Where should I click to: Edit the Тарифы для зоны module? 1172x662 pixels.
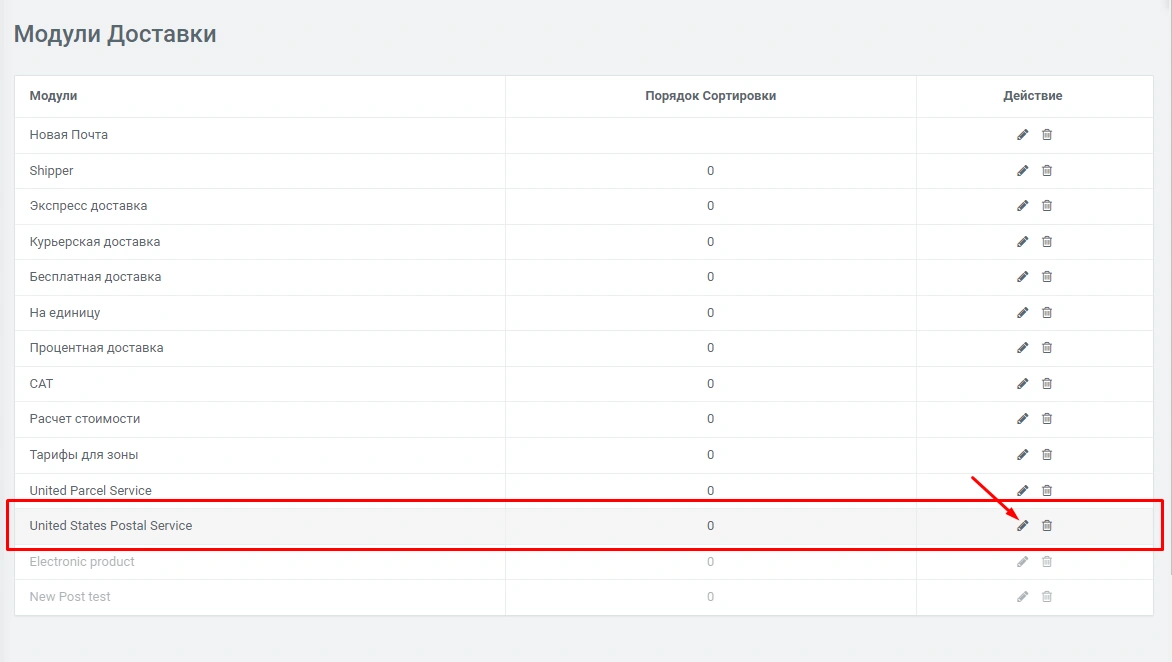[x=1022, y=455]
